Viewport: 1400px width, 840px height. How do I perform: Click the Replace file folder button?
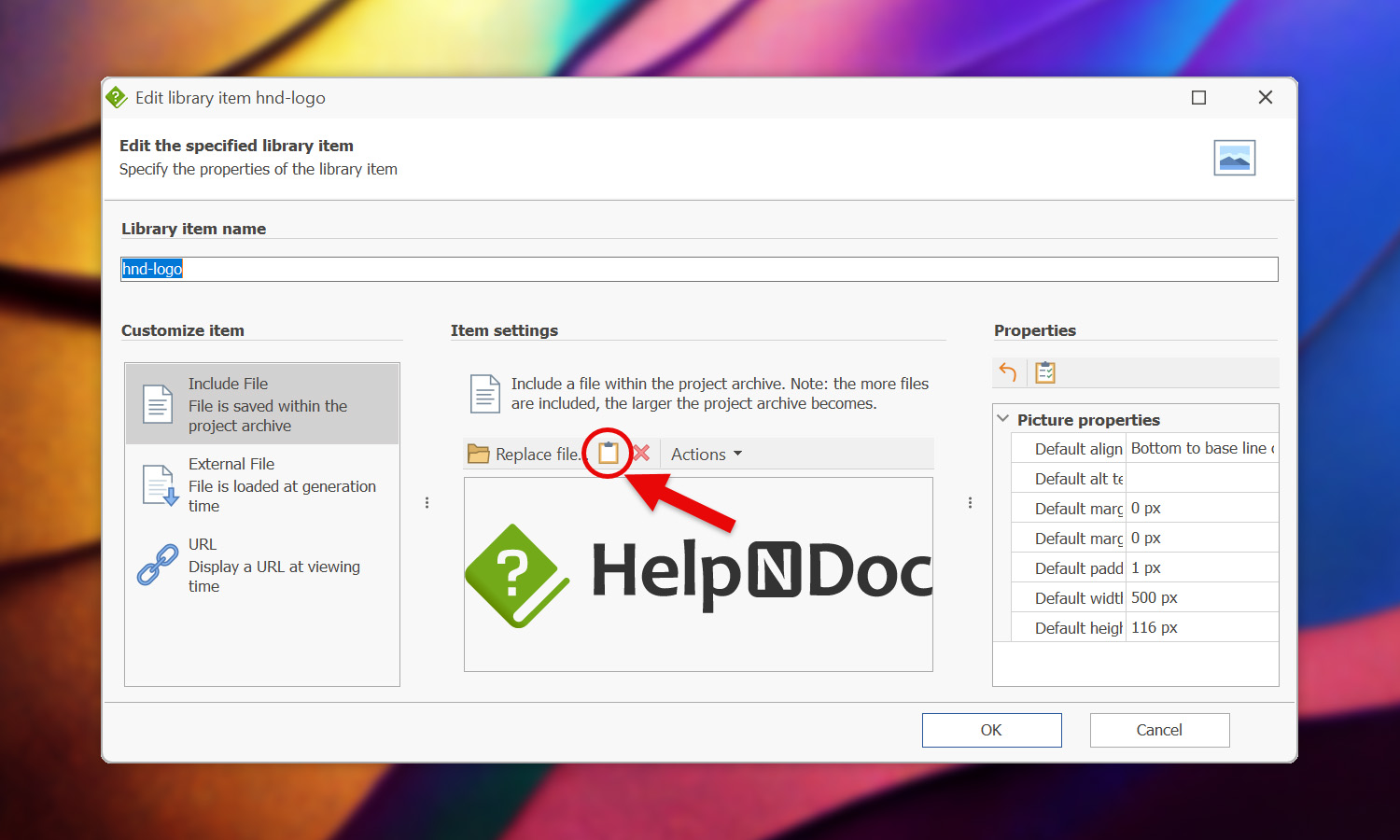click(x=524, y=454)
